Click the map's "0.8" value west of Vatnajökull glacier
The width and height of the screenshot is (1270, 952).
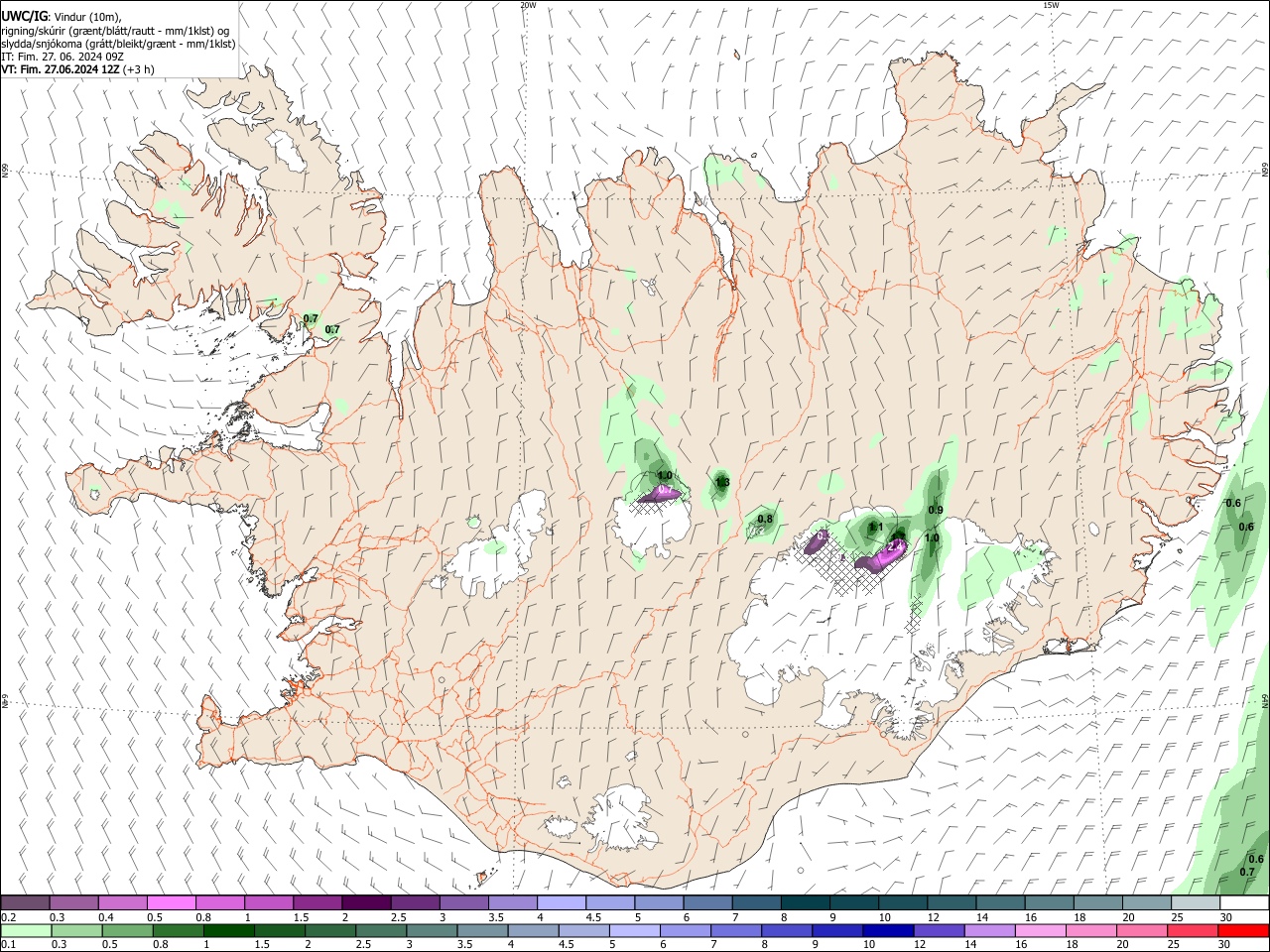tap(765, 519)
